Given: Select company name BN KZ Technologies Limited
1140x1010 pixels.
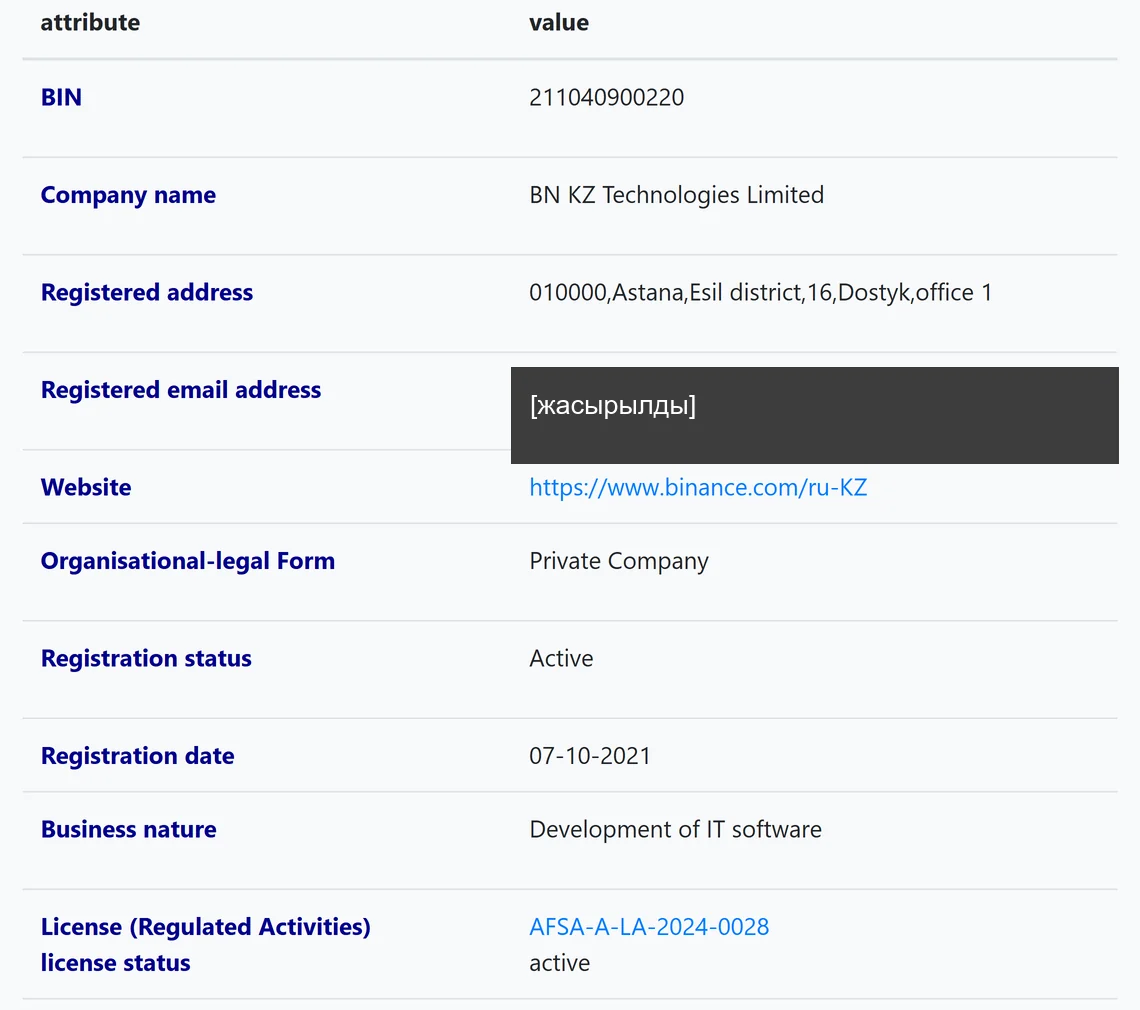Looking at the screenshot, I should point(676,195).
